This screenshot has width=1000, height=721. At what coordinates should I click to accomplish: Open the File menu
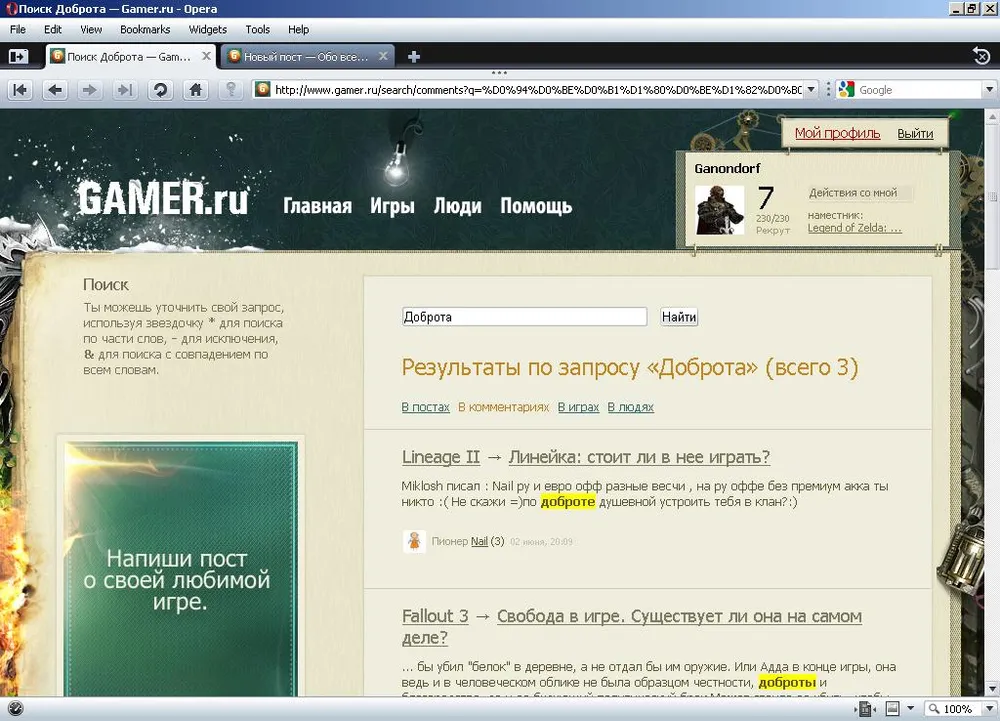[18, 29]
